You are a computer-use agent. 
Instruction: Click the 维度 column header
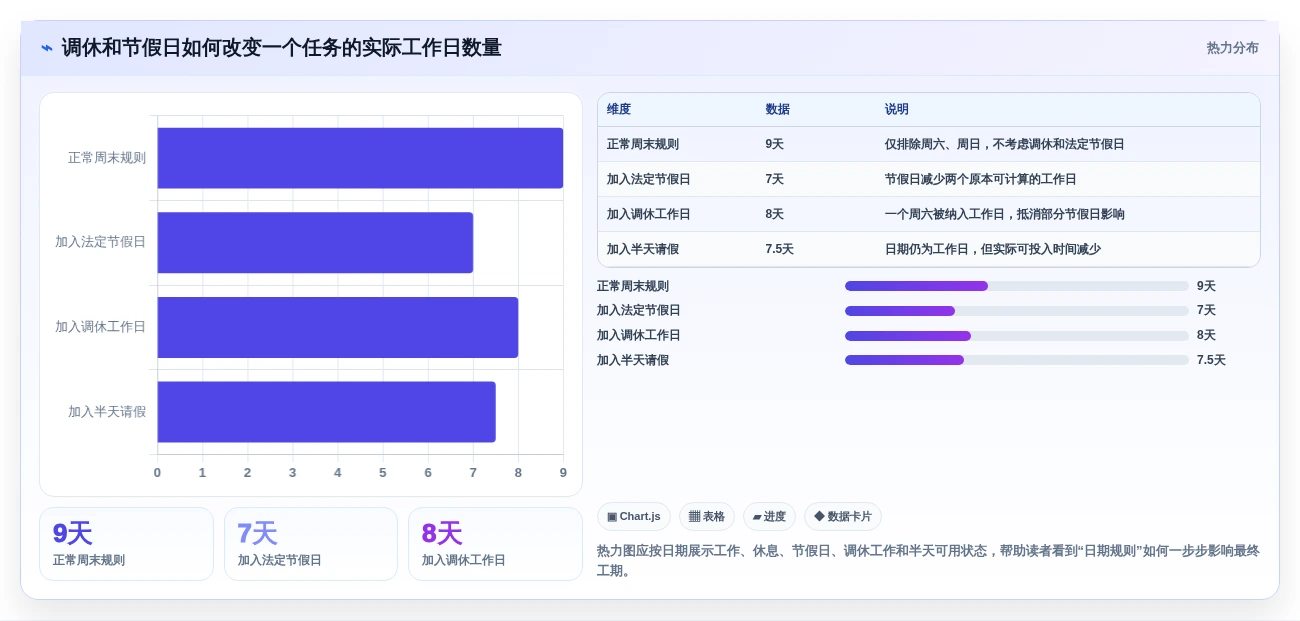pyautogui.click(x=619, y=109)
